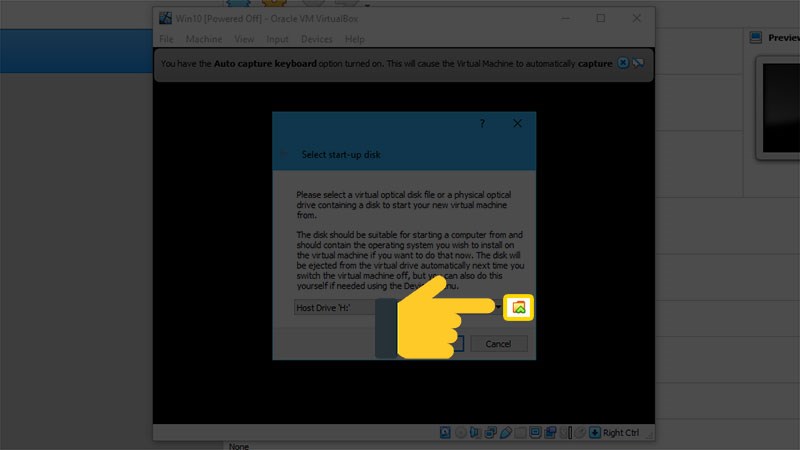Click the Select start-up disk heading

pyautogui.click(x=341, y=155)
